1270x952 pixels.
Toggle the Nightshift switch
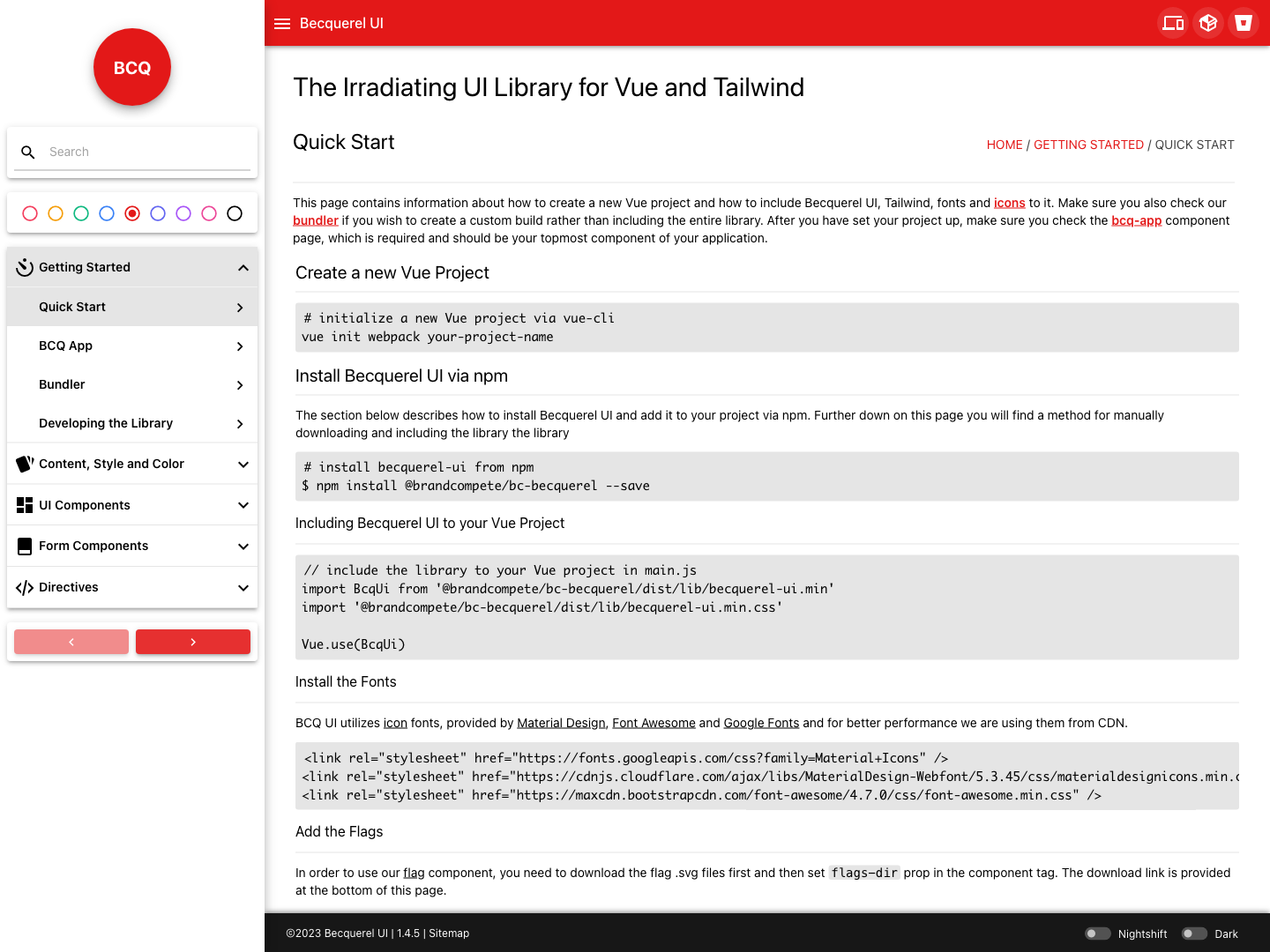pos(1097,933)
